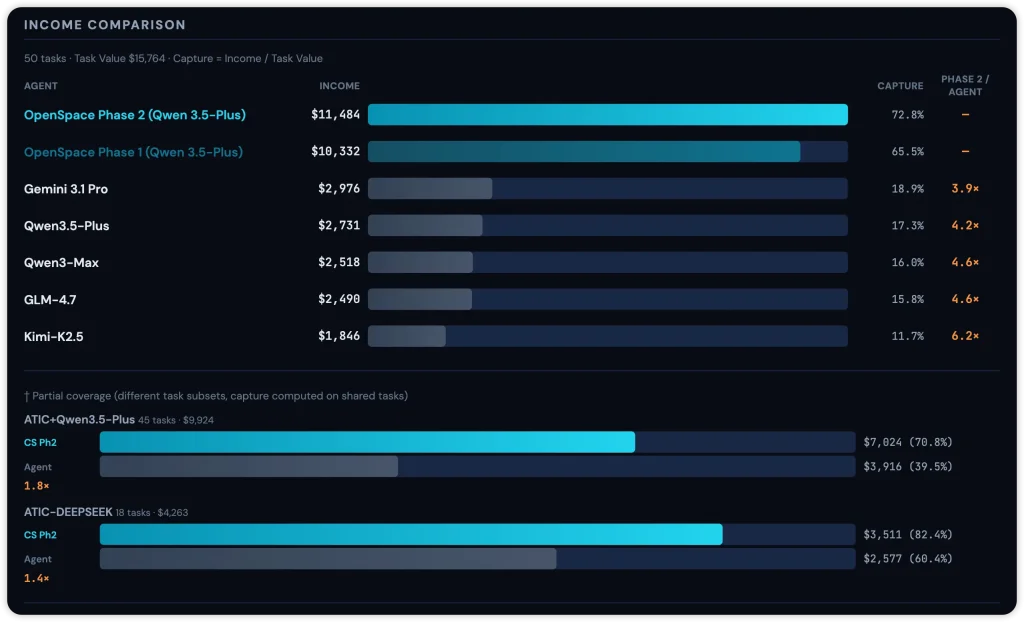The height and width of the screenshot is (622, 1024).
Task: Click the Kimi-K2.5 income bar
Action: pyautogui.click(x=407, y=336)
